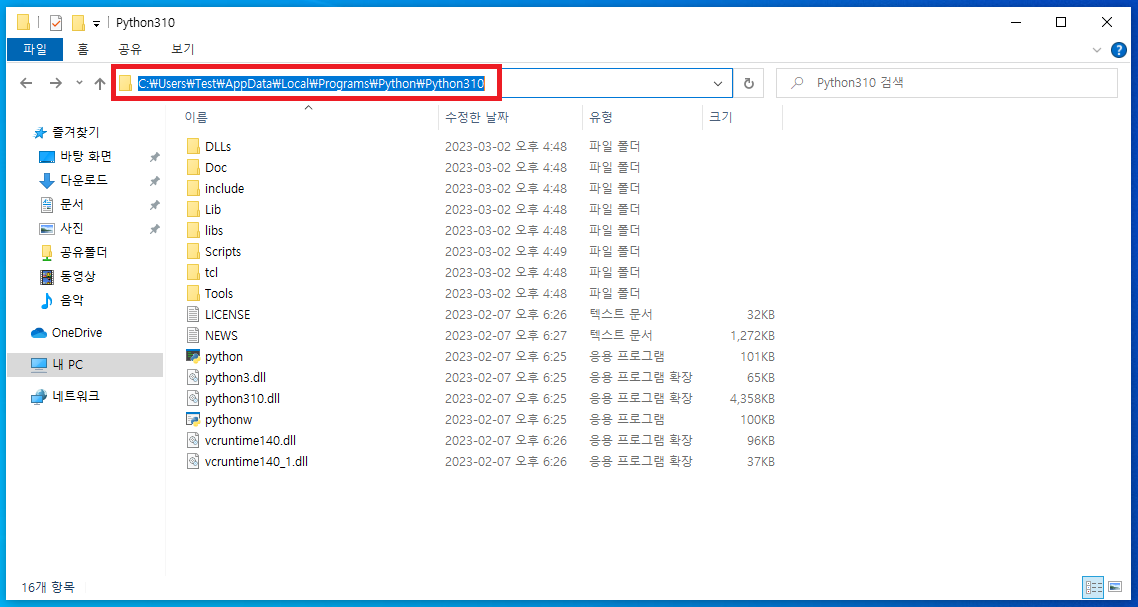Click the refresh button next to address bar

(749, 83)
